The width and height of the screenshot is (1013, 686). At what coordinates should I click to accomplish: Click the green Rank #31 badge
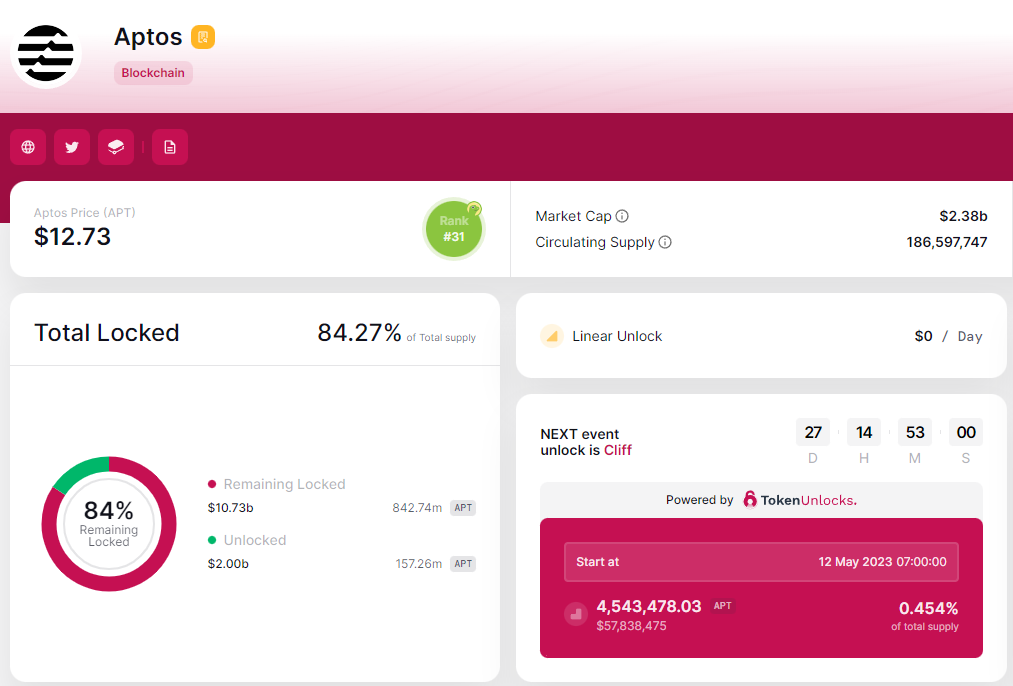(454, 229)
